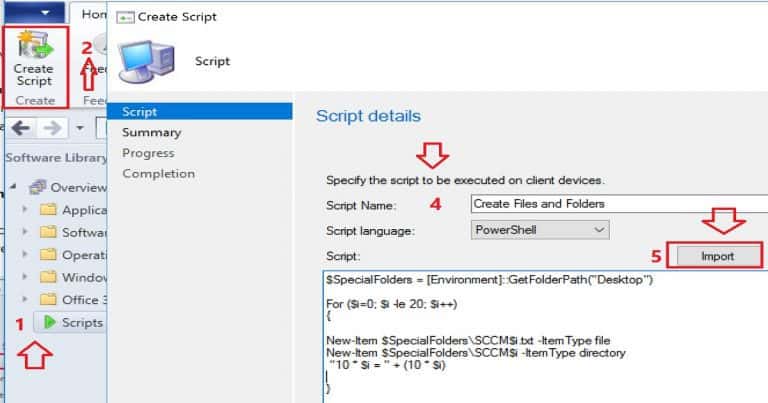Navigate forward with the right arrow
Image resolution: width=768 pixels, height=403 pixels.
(52, 128)
